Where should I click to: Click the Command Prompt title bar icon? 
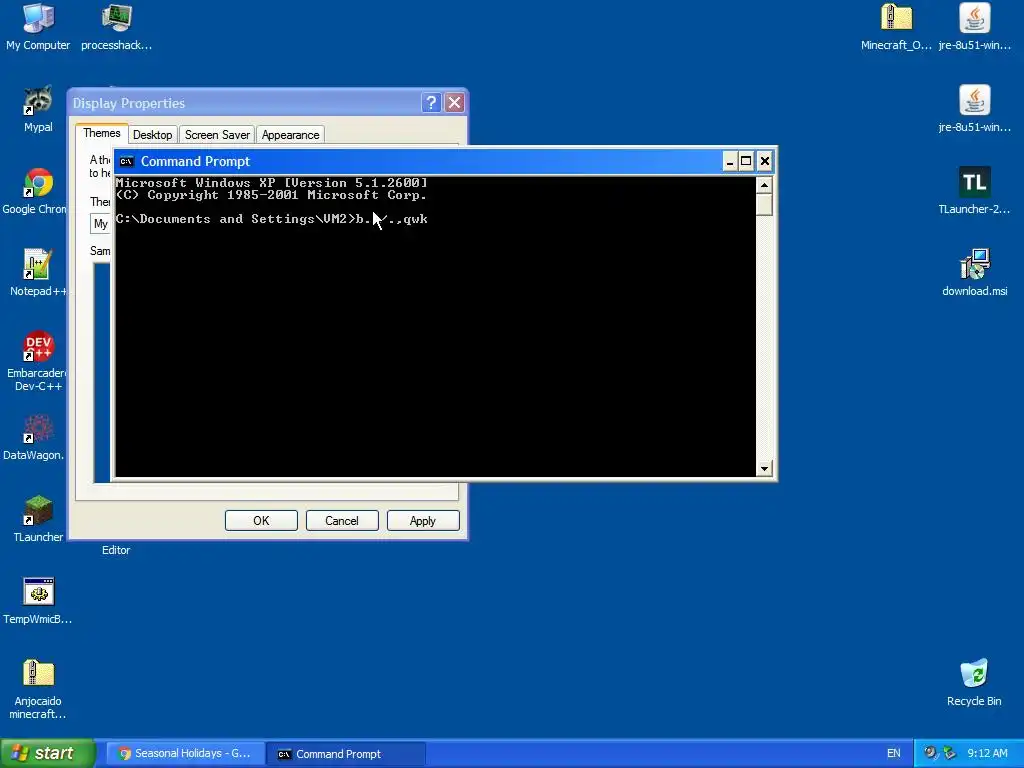pyautogui.click(x=127, y=161)
